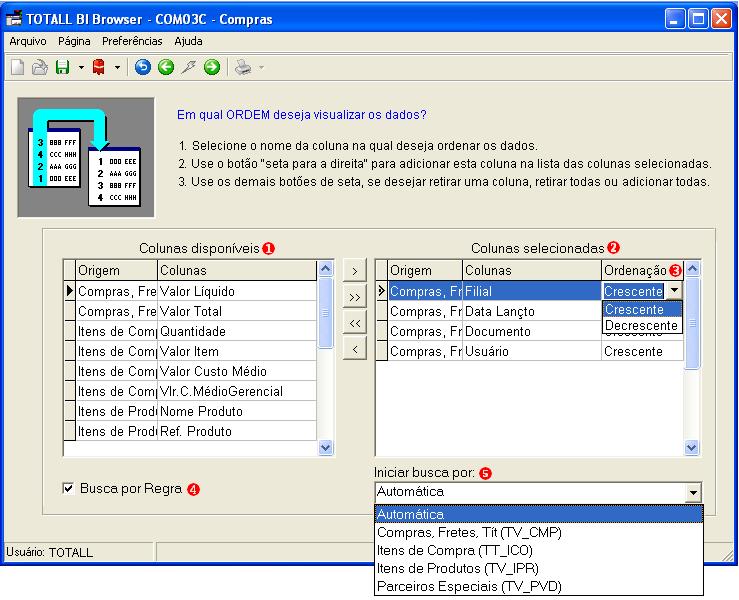The height and width of the screenshot is (600, 739).
Task: Click the Origem header in selected columns
Action: [x=425, y=271]
